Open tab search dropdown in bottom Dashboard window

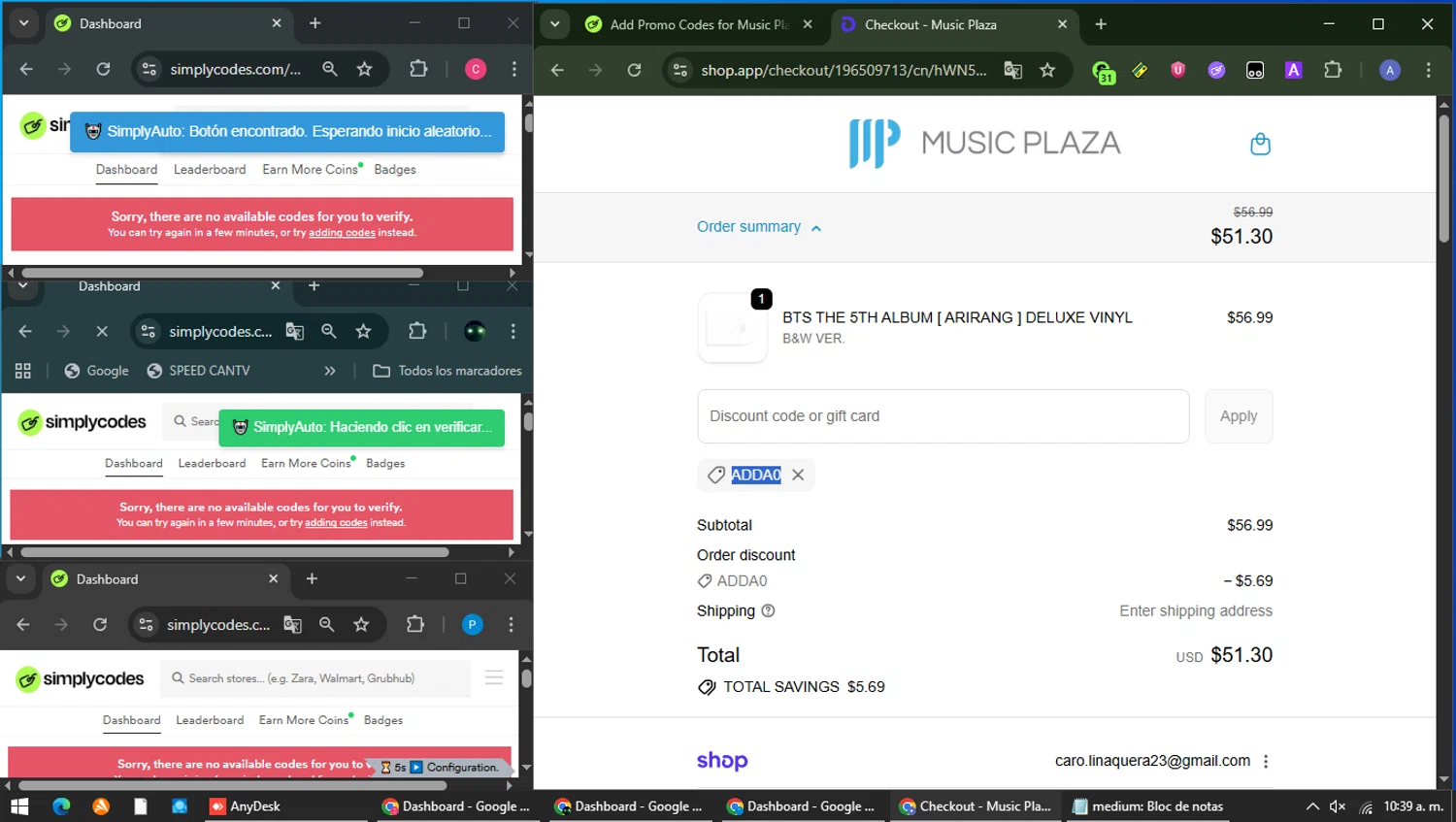(x=20, y=578)
